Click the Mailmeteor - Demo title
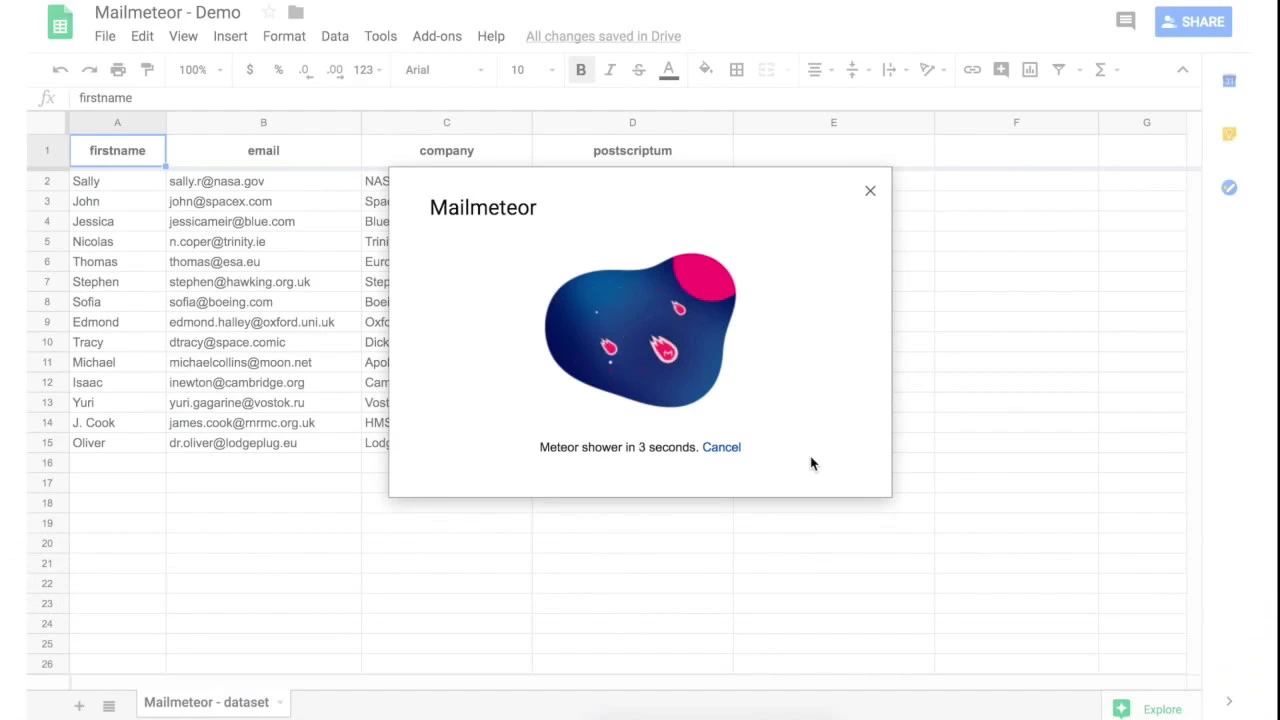The width and height of the screenshot is (1280, 720). [x=168, y=12]
